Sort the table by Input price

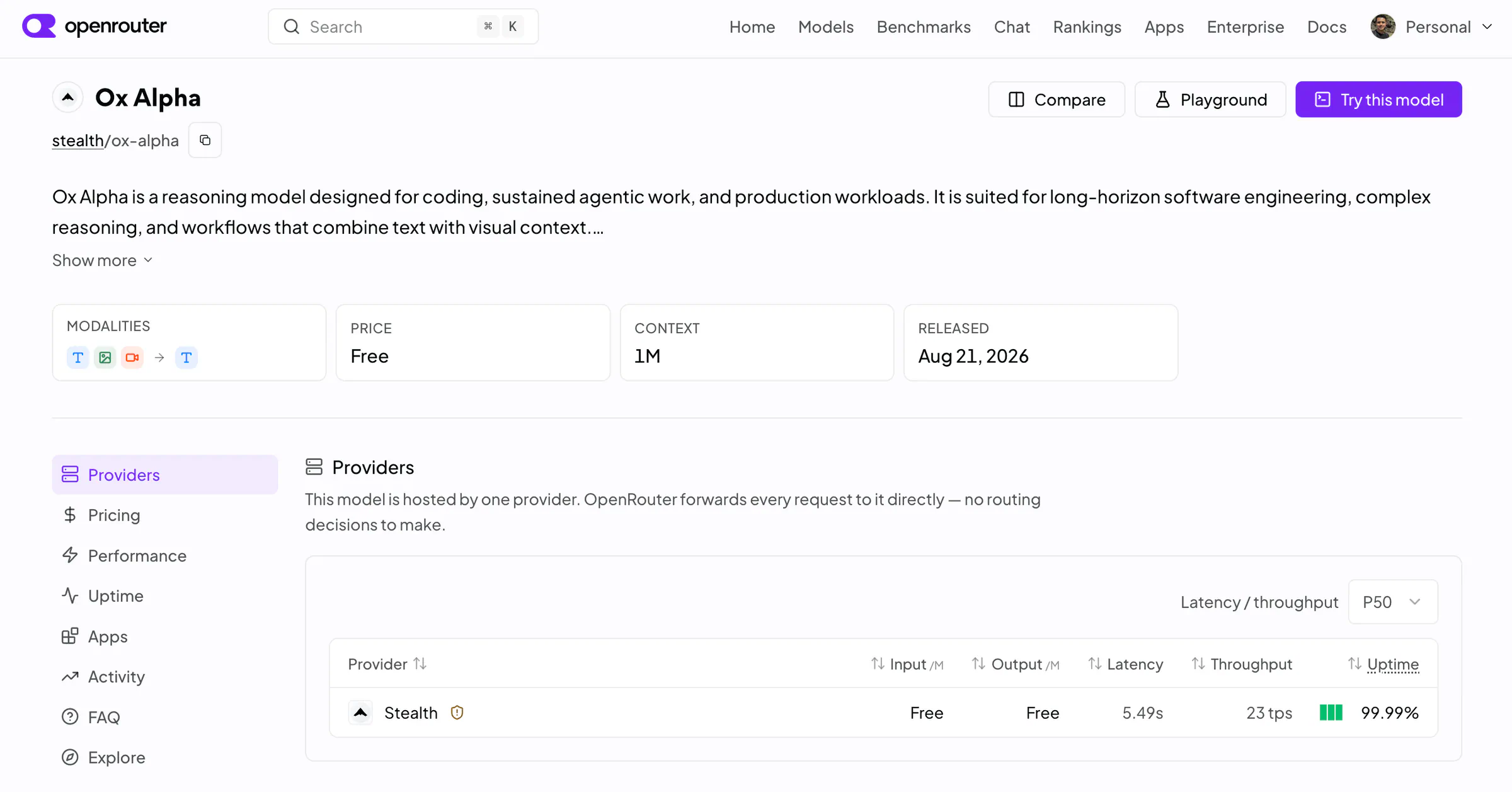(907, 664)
